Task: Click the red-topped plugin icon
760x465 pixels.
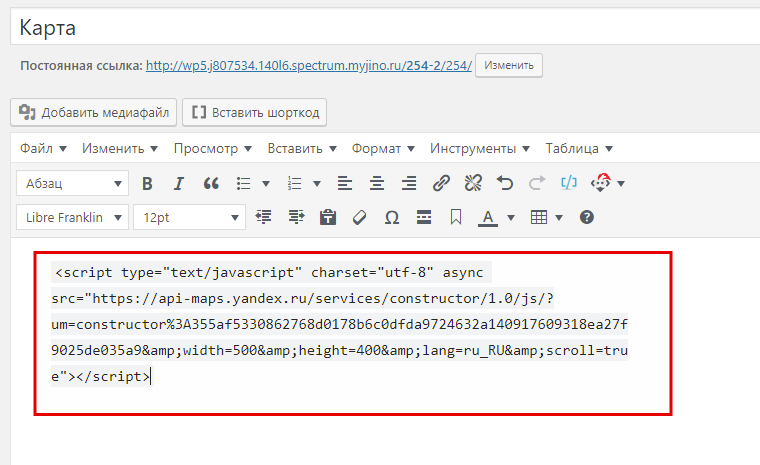Action: pyautogui.click(x=601, y=183)
